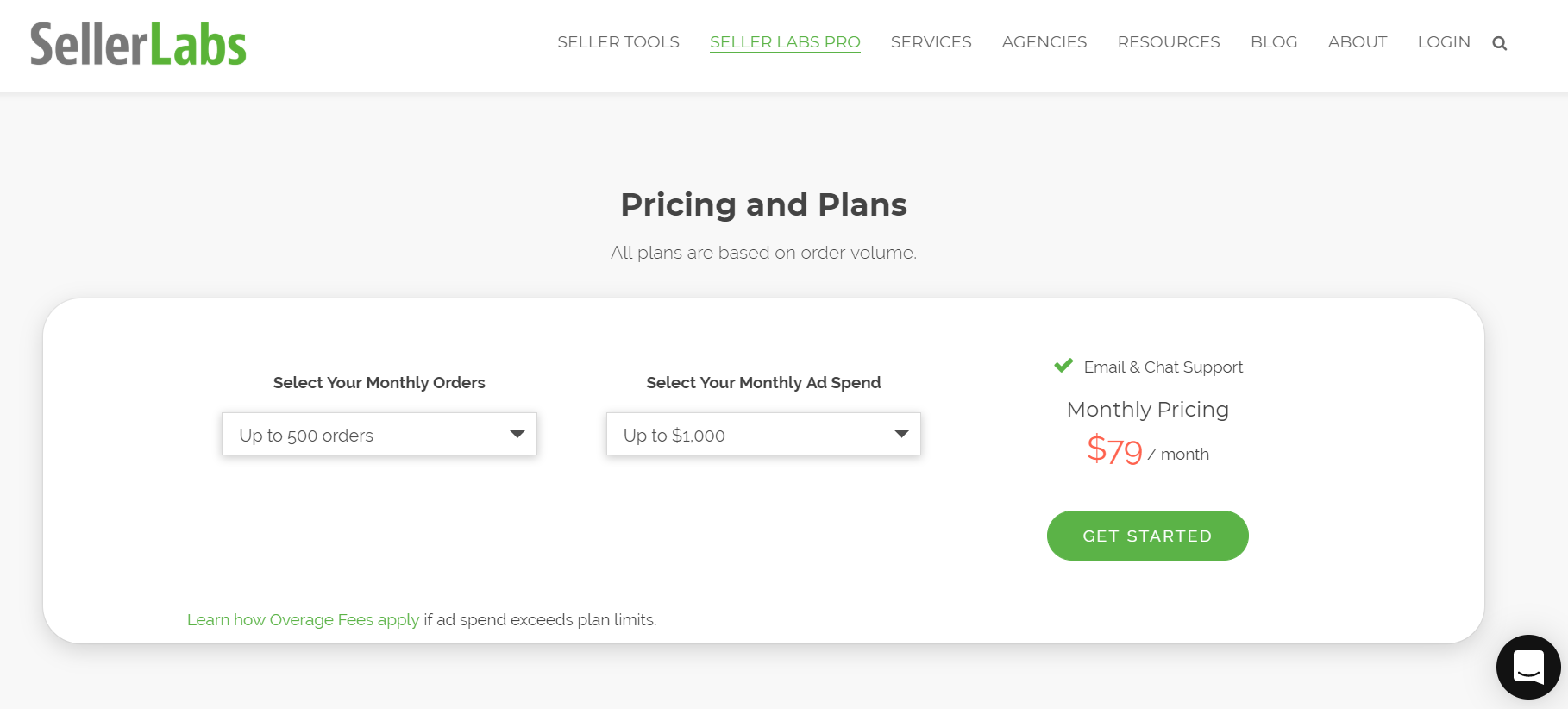Open the AGENCIES menu item
Image resolution: width=1568 pixels, height=709 pixels.
[x=1044, y=41]
